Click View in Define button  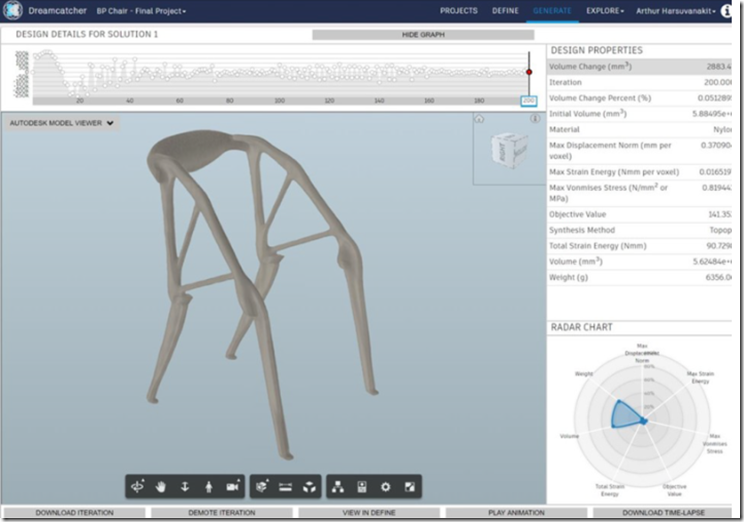[x=369, y=513]
